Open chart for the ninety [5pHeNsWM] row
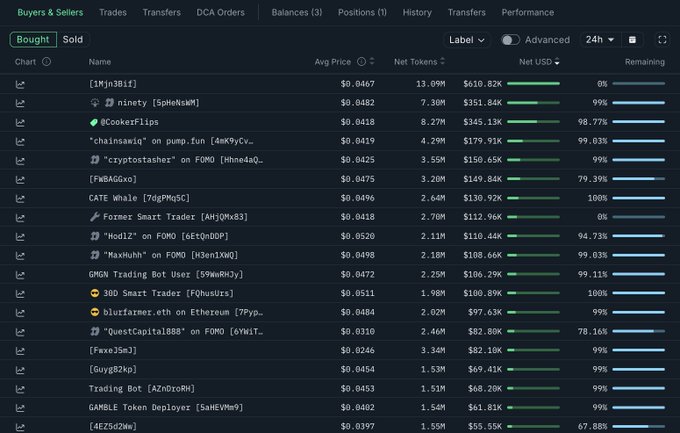Image resolution: width=680 pixels, height=433 pixels. click(20, 103)
